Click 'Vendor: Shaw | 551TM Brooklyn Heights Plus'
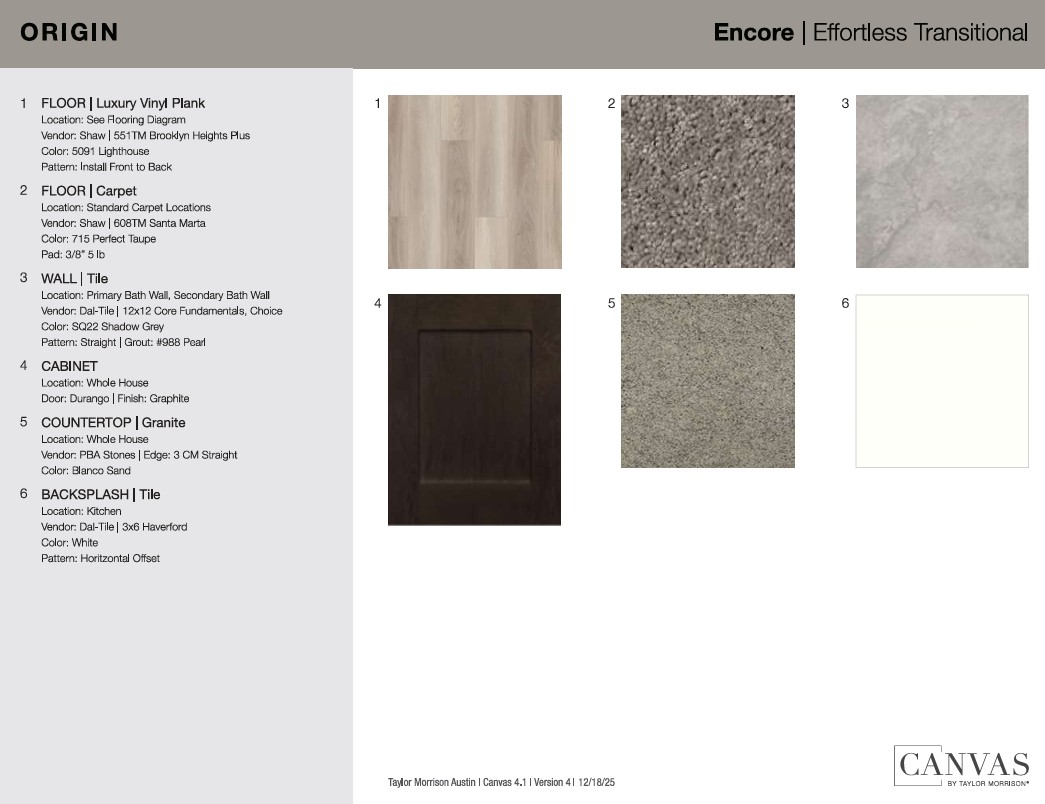Image resolution: width=1045 pixels, height=804 pixels. (145, 135)
